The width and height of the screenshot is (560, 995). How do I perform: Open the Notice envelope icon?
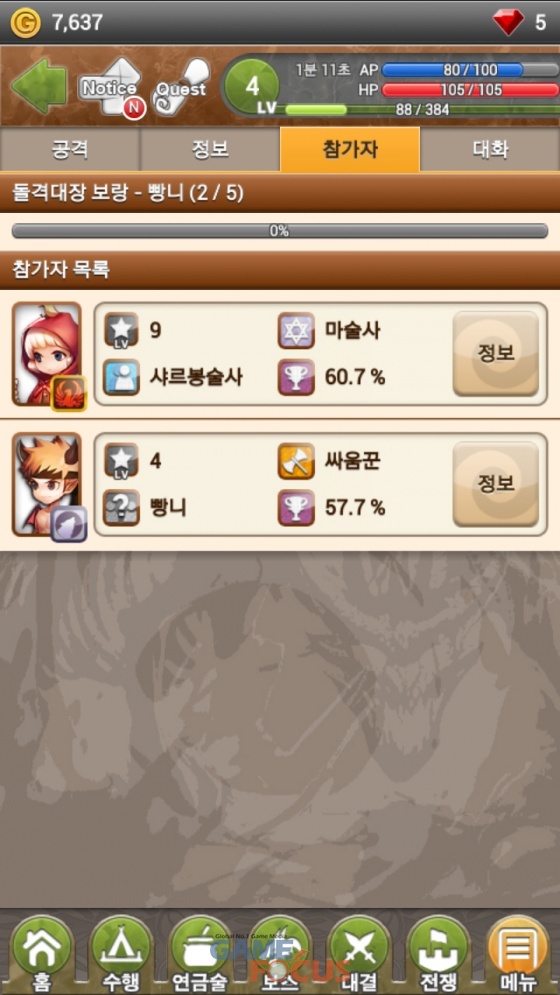pos(111,88)
